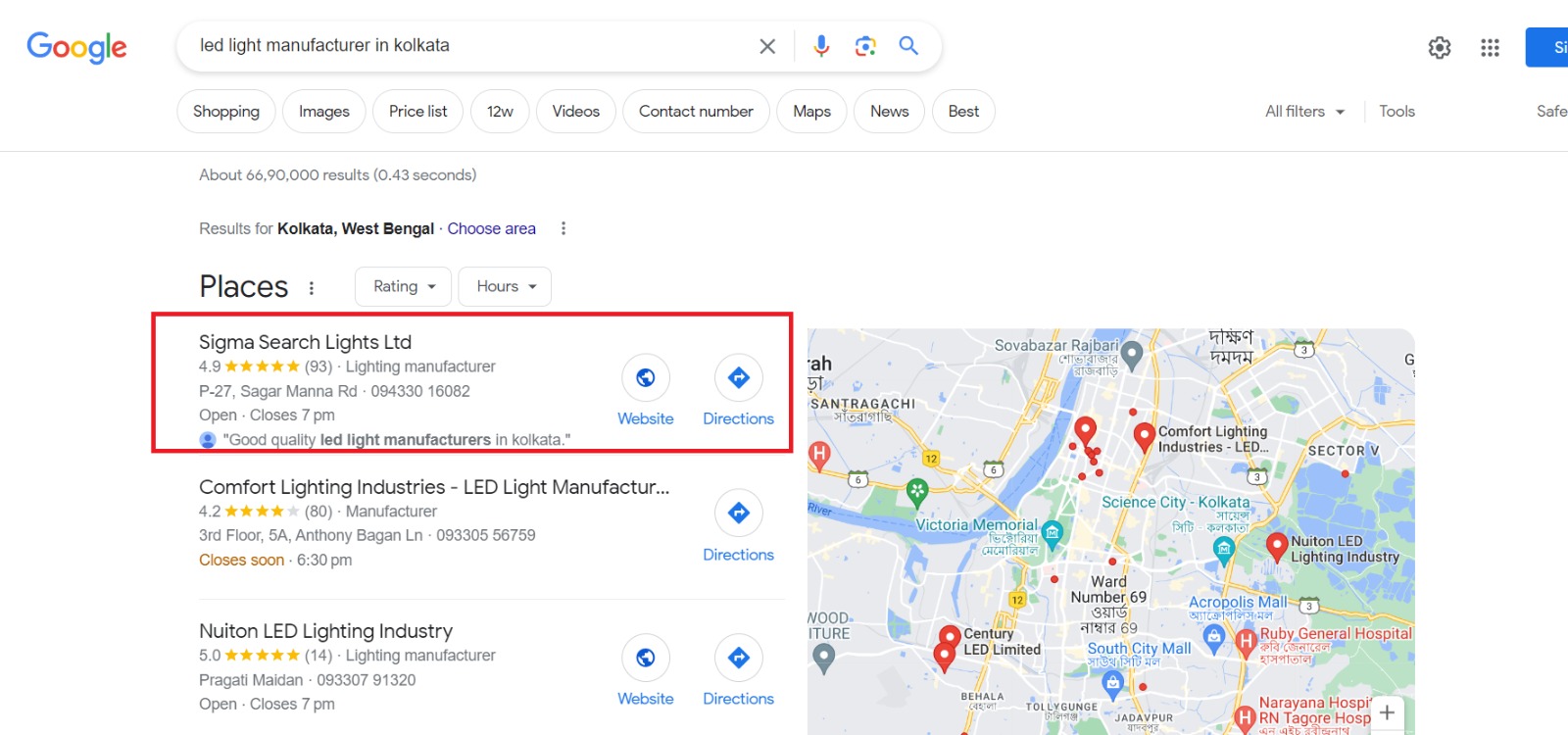Expand the Hours filter dropdown
This screenshot has width=1568, height=735.
(505, 286)
